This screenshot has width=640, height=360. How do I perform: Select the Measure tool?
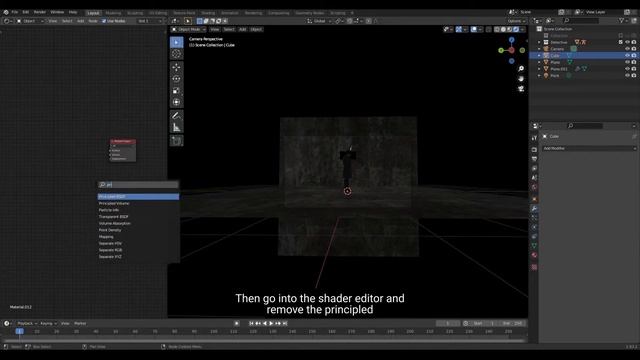coord(176,128)
